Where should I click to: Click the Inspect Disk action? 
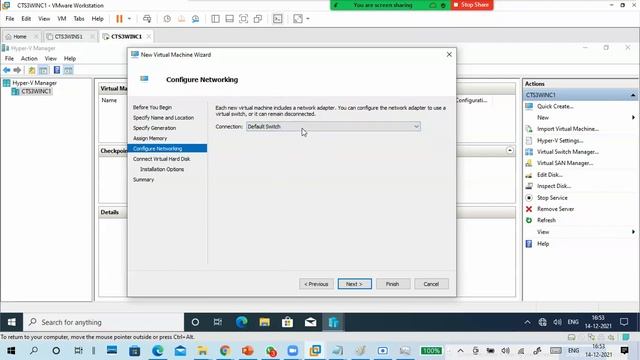point(554,186)
